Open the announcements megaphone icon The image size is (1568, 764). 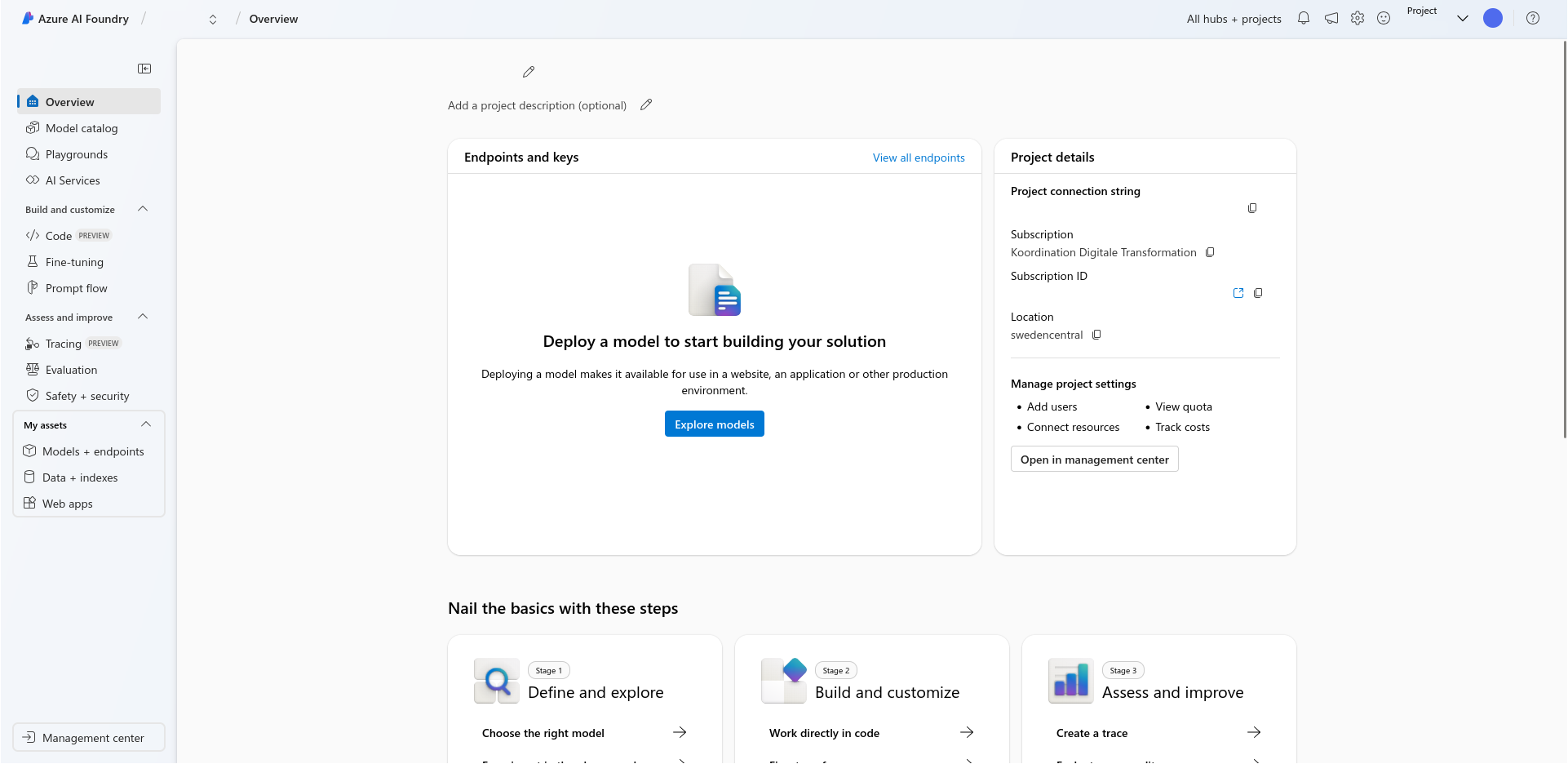coord(1331,18)
